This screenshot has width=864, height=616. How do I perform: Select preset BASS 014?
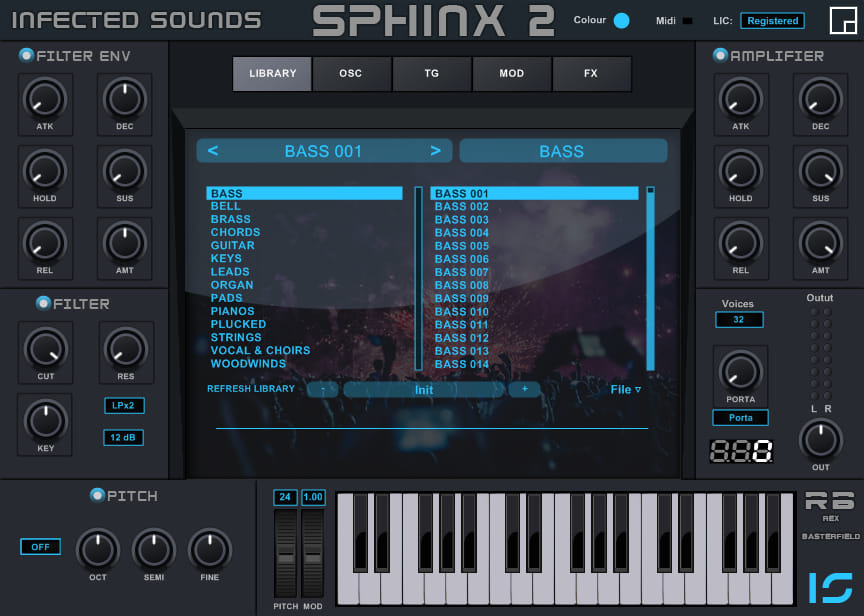(462, 364)
